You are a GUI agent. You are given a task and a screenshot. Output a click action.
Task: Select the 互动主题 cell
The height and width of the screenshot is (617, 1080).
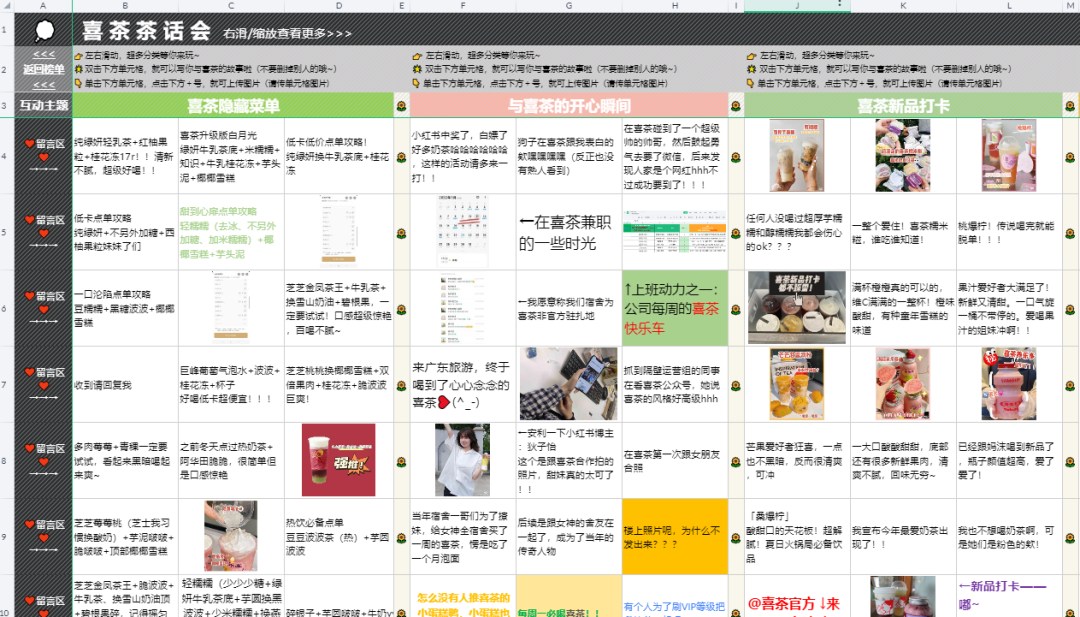(43, 105)
